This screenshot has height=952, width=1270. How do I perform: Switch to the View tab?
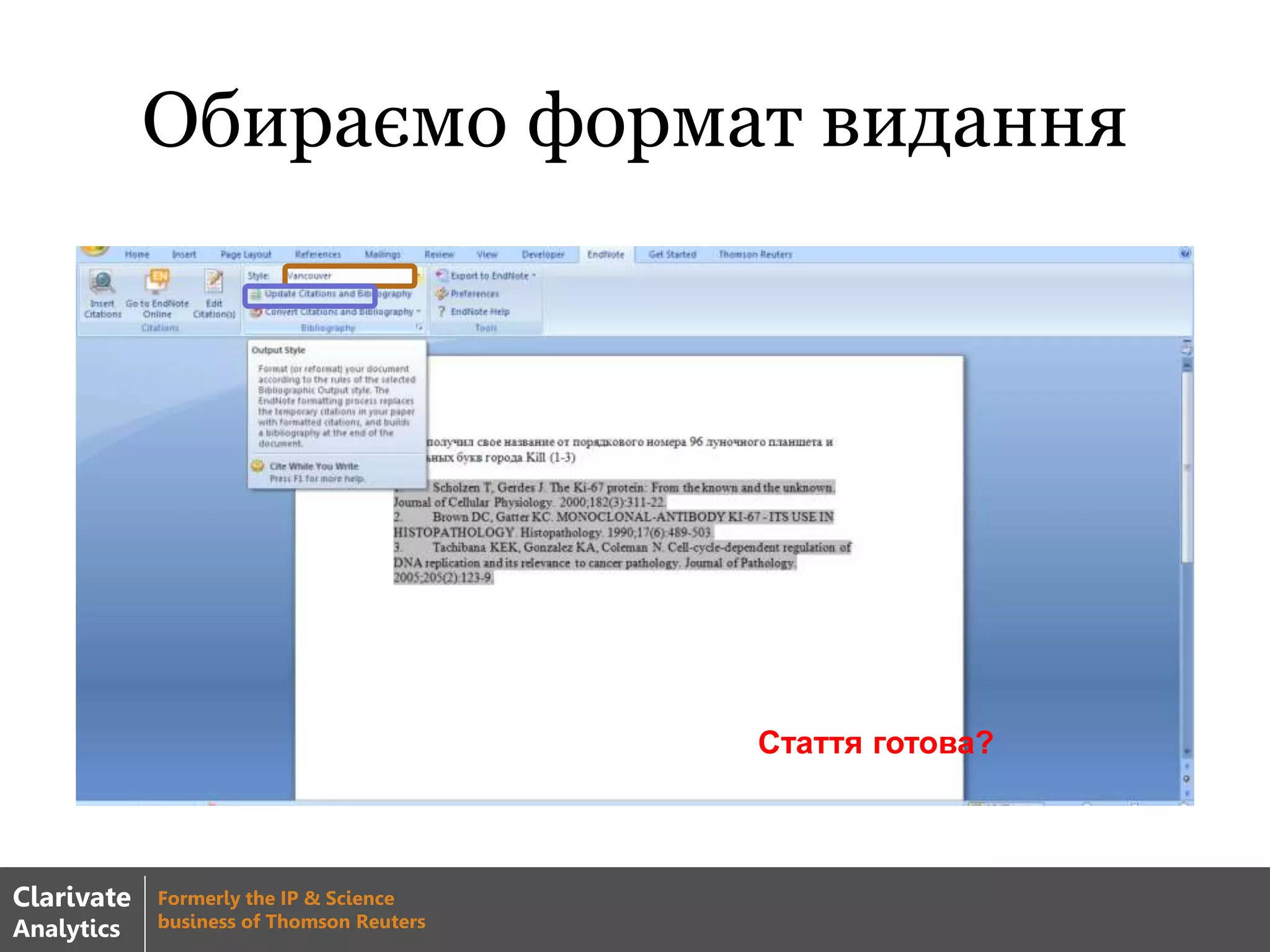point(487,255)
